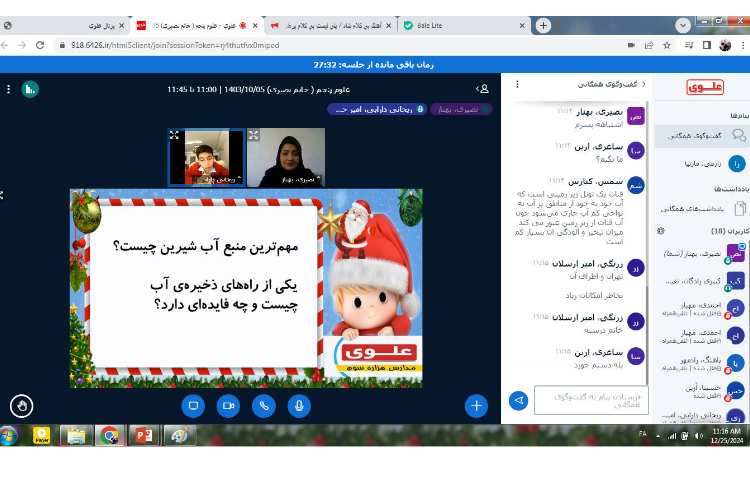
Task: Select first احمدی، مهیار user entry
Action: click(702, 309)
